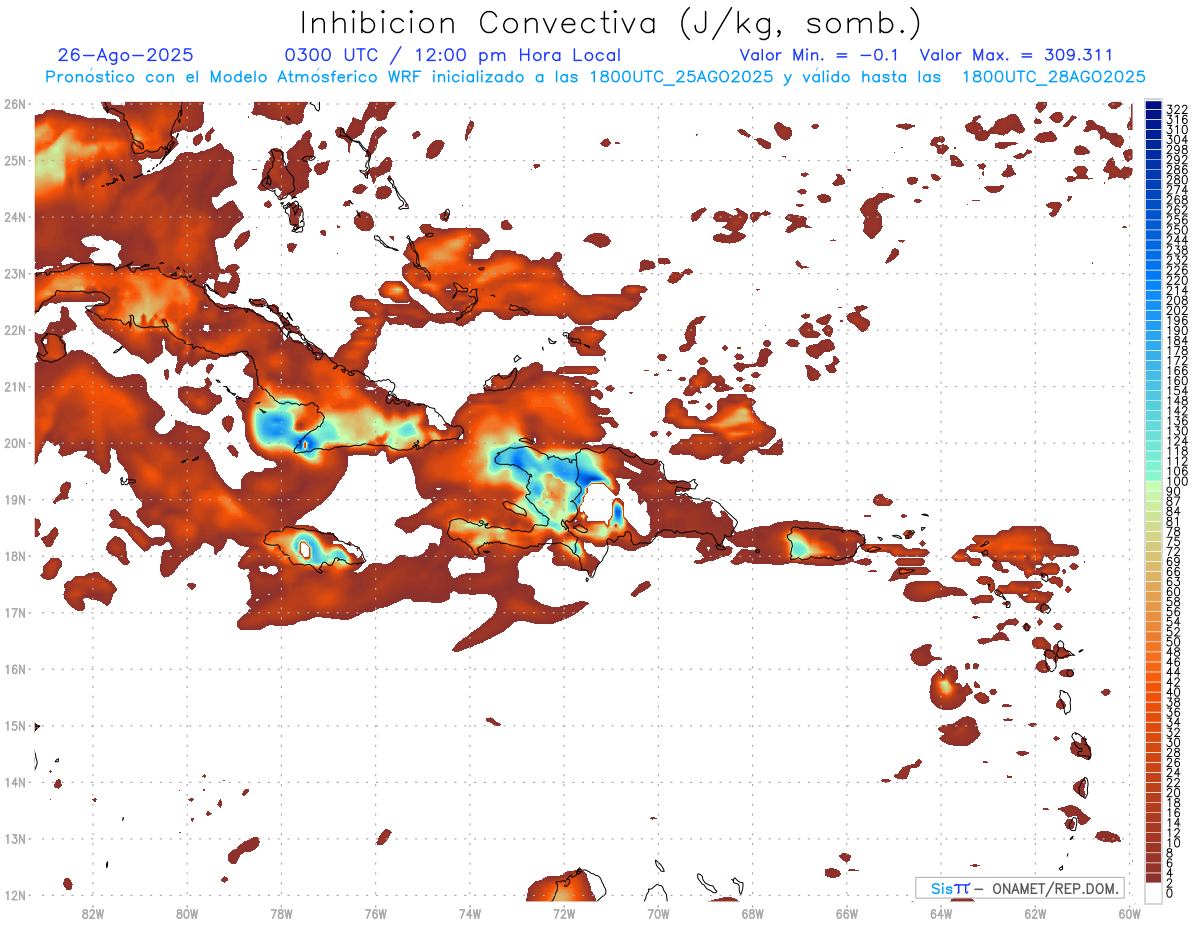Click the valid-until time '1800UTC_28AGO2025'

pyautogui.click(x=1053, y=77)
